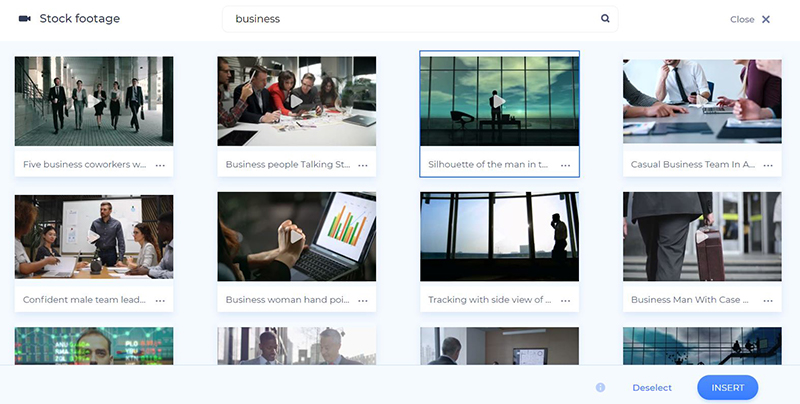Open options menu for Tracking with side view
The image size is (800, 404).
click(565, 300)
